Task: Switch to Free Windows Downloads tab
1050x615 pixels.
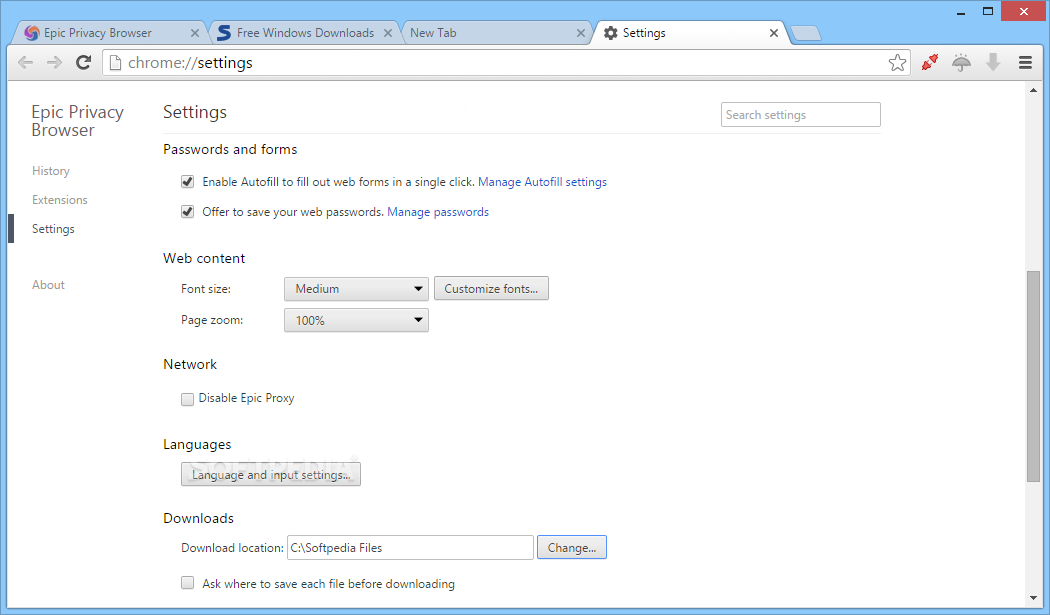Action: (305, 33)
